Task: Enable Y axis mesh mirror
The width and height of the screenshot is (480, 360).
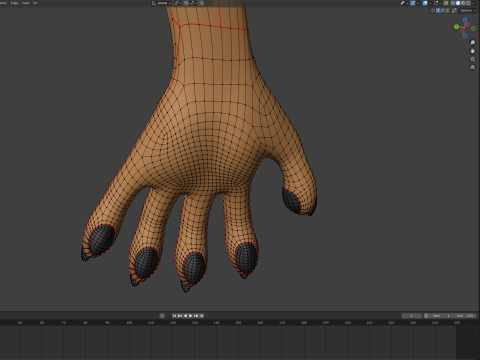Action: 443,10
